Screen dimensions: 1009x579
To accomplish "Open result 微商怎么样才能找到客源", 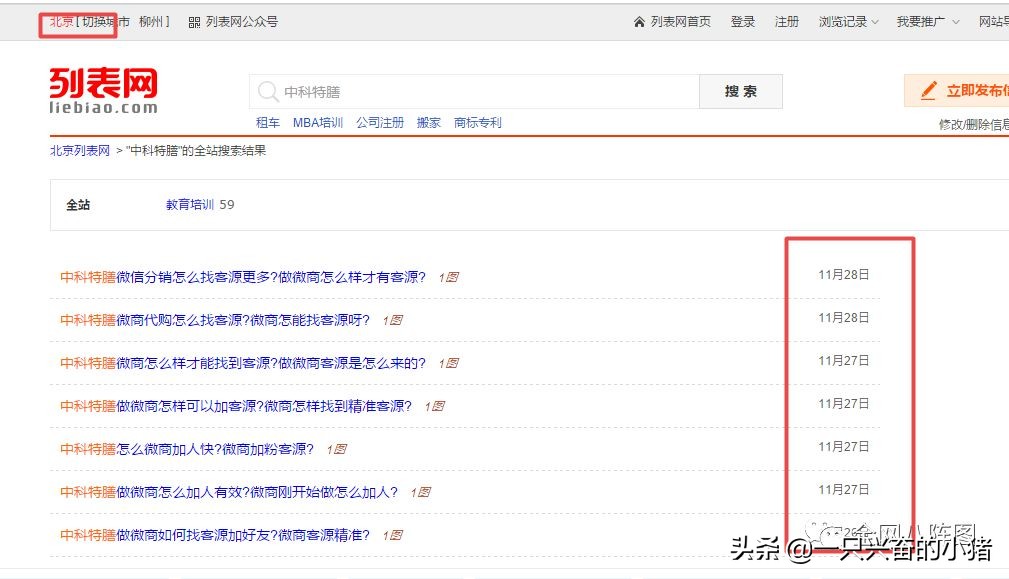I will [243, 363].
